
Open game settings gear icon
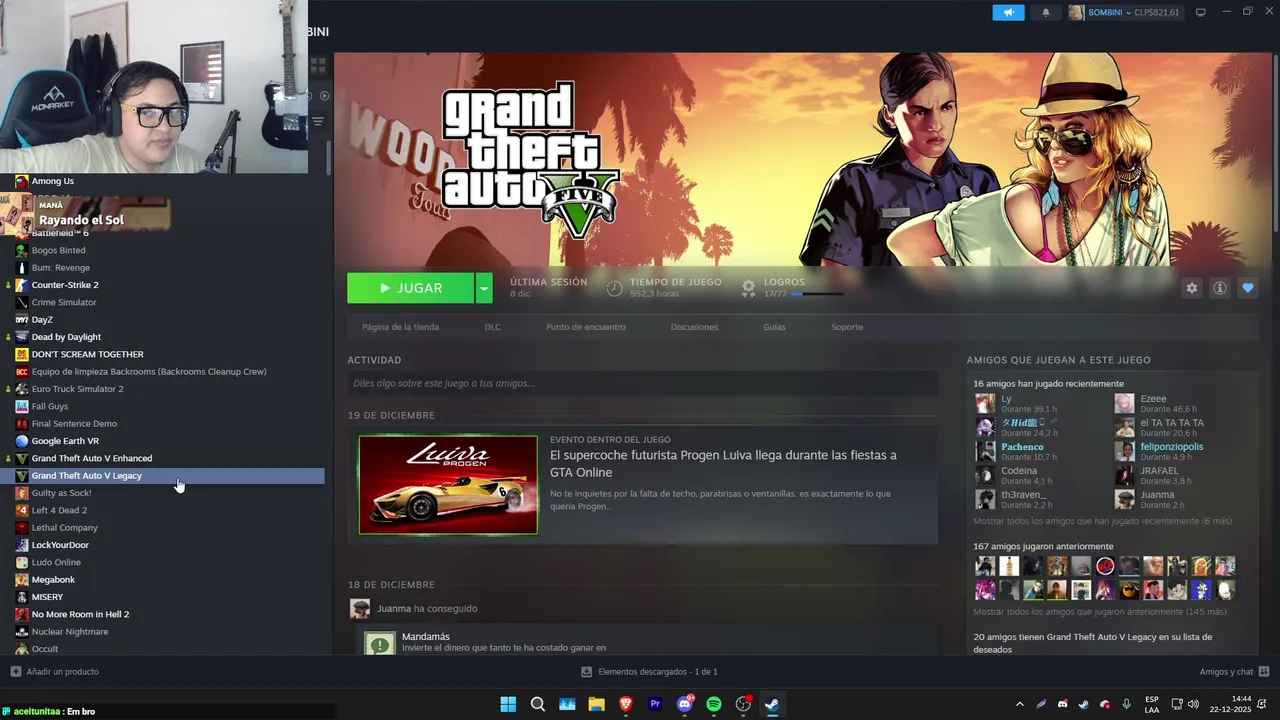tap(1191, 288)
